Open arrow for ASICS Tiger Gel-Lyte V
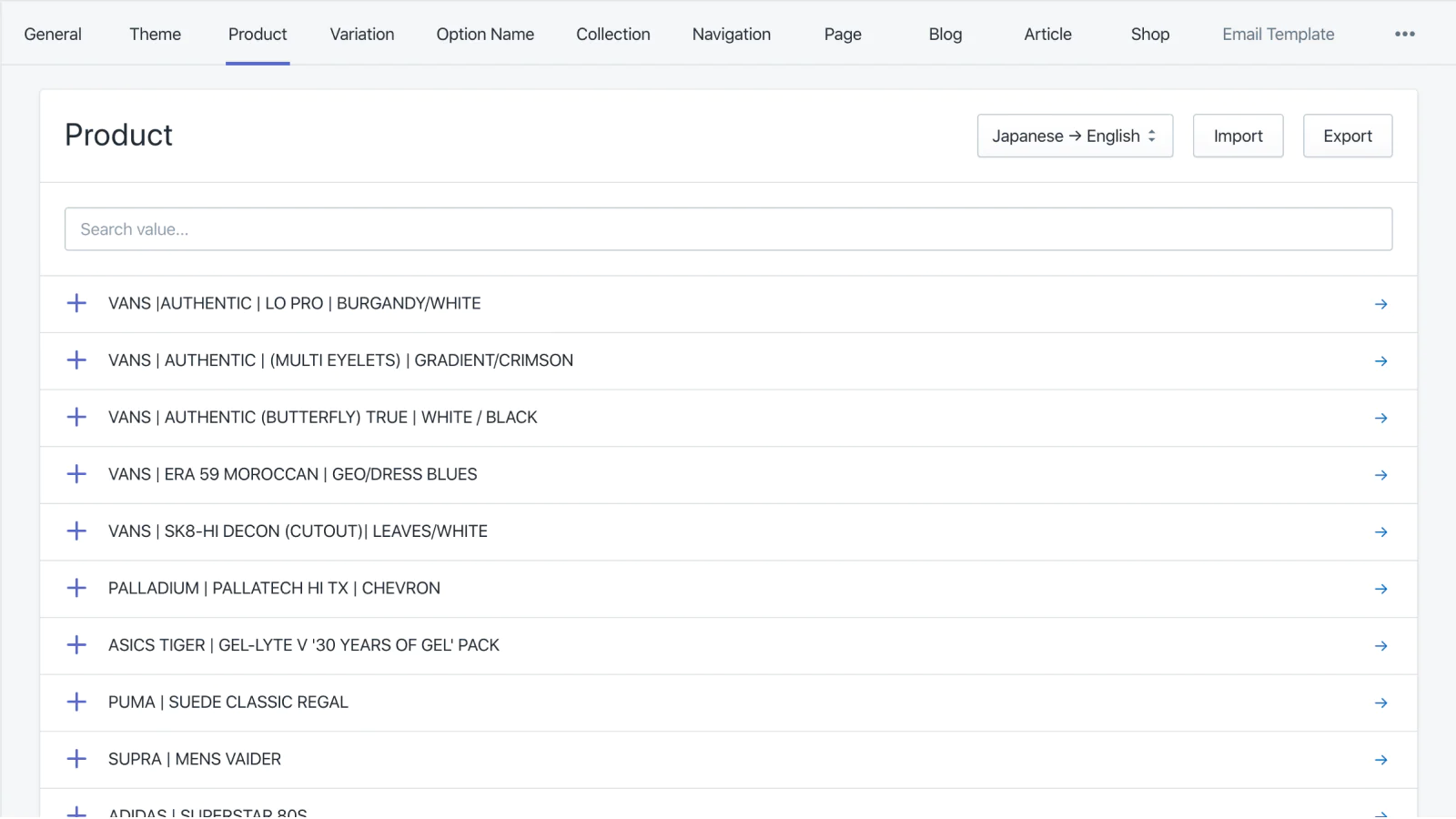Screen dimensions: 1456x819 click(1380, 646)
